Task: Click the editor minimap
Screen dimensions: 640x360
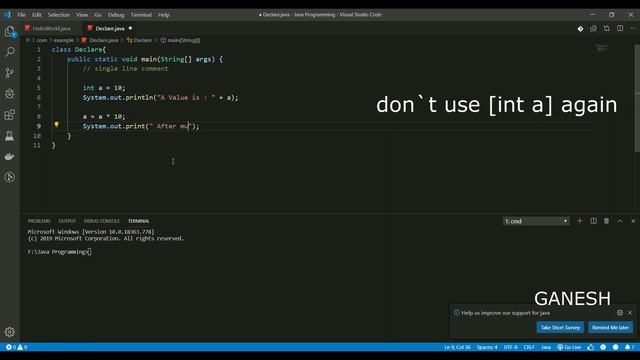Action: click(602, 49)
